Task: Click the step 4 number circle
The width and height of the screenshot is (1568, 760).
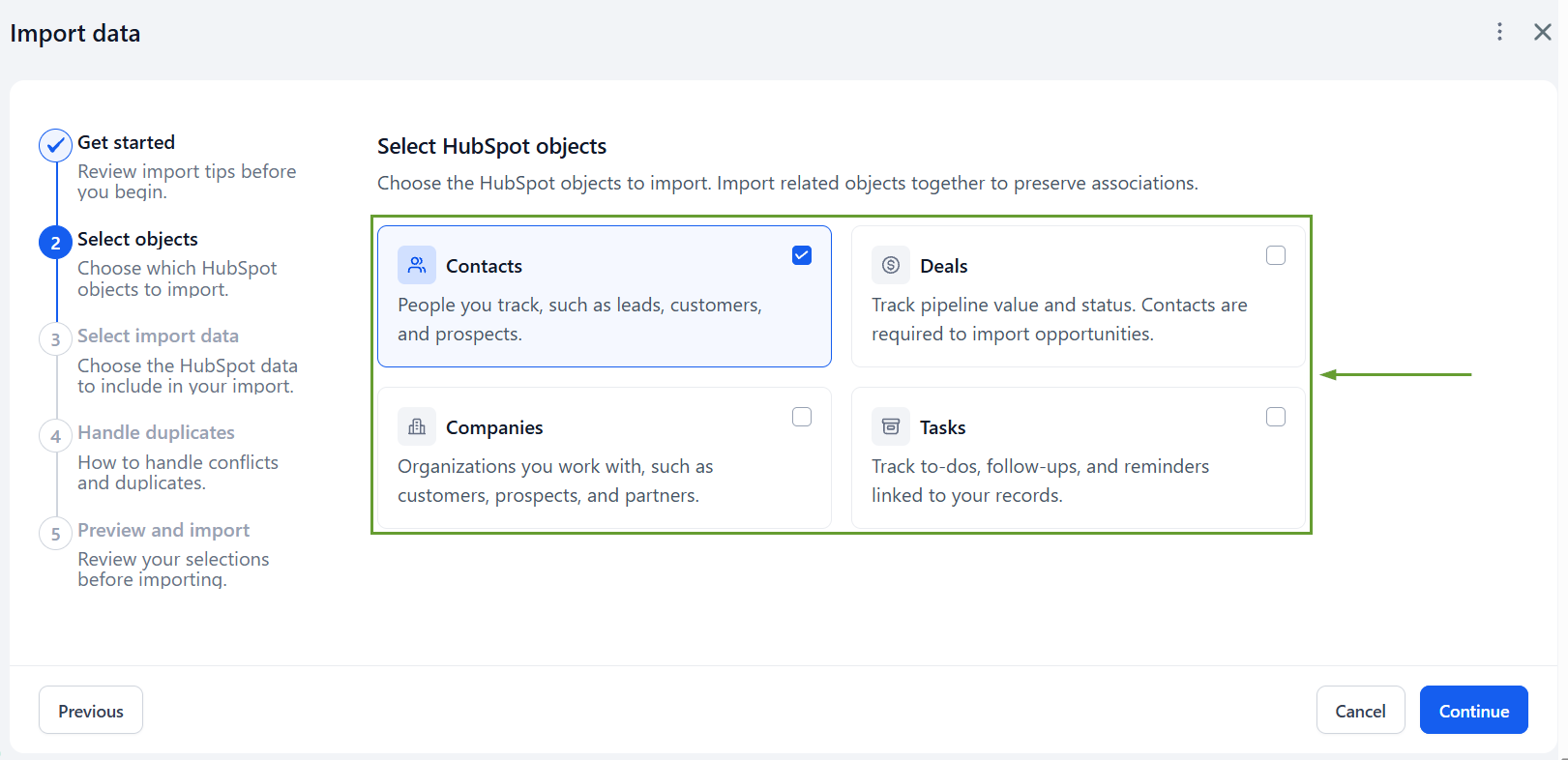Action: point(55,436)
